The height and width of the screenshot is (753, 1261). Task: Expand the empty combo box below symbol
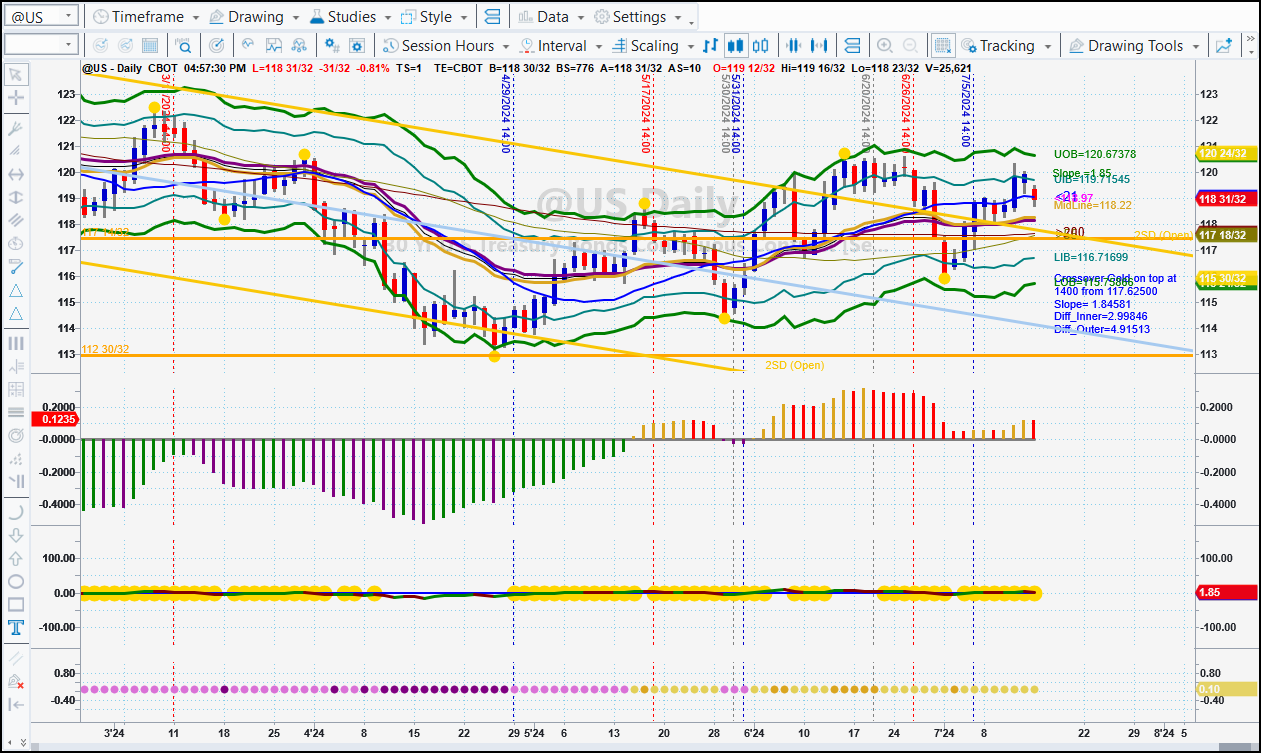pyautogui.click(x=68, y=45)
